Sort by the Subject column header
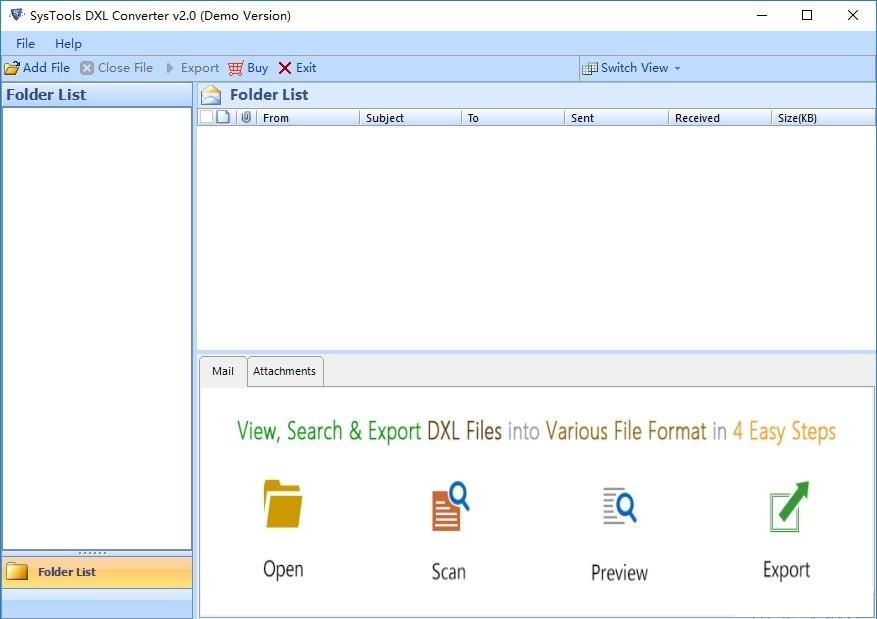 pos(410,118)
